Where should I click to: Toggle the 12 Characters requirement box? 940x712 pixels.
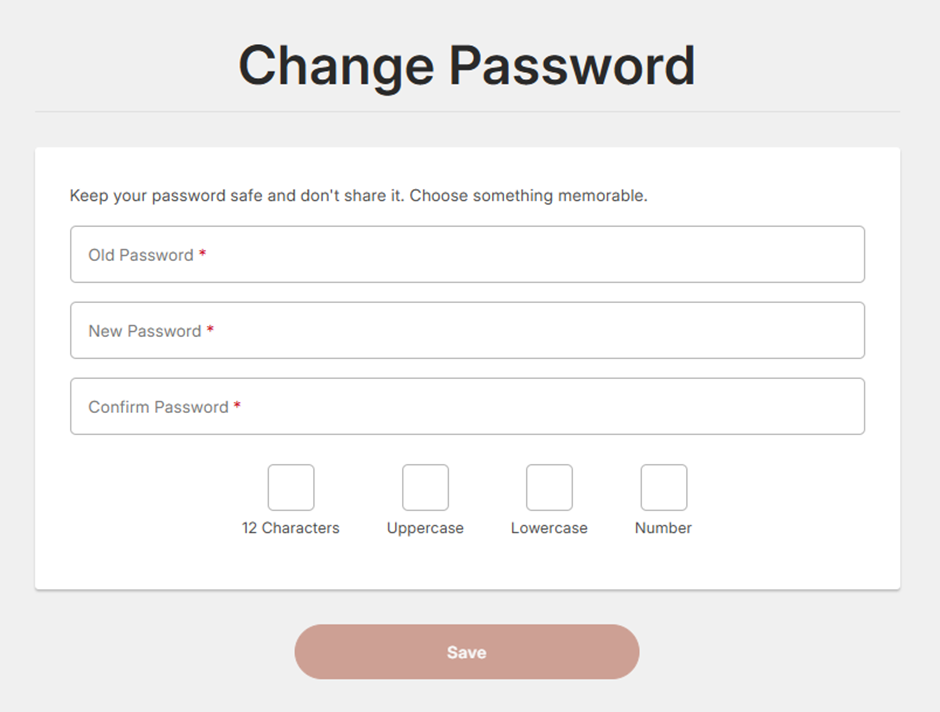click(291, 488)
